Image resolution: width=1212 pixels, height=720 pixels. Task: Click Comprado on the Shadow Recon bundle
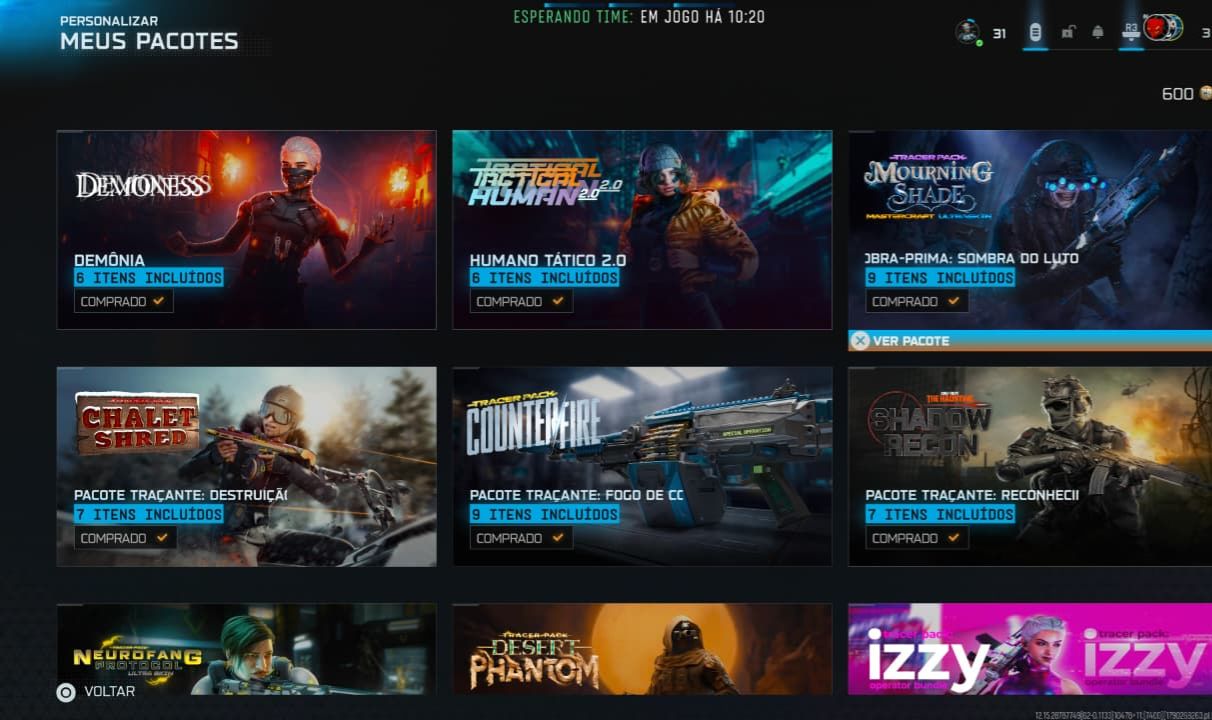pyautogui.click(x=916, y=538)
